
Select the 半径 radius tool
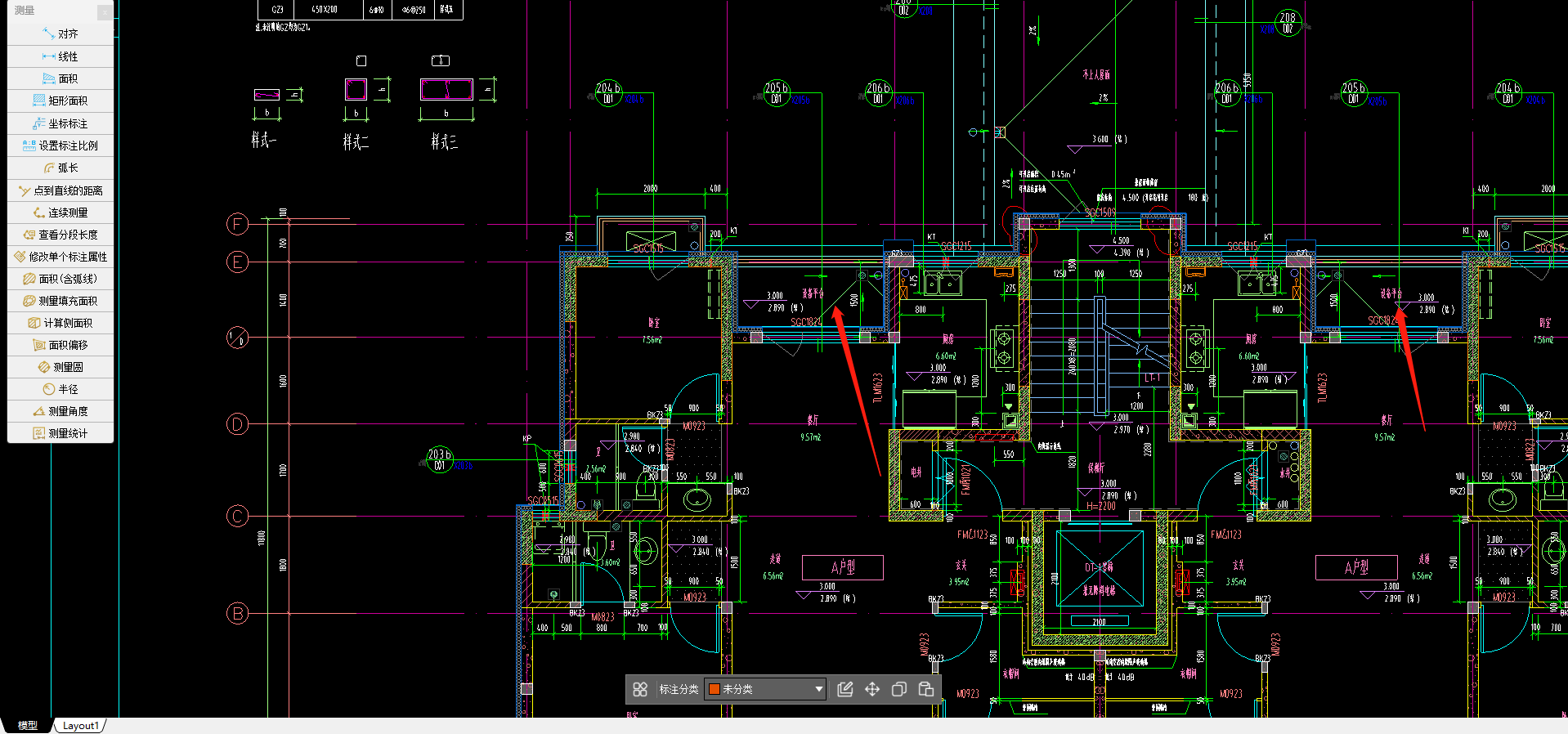[x=60, y=389]
